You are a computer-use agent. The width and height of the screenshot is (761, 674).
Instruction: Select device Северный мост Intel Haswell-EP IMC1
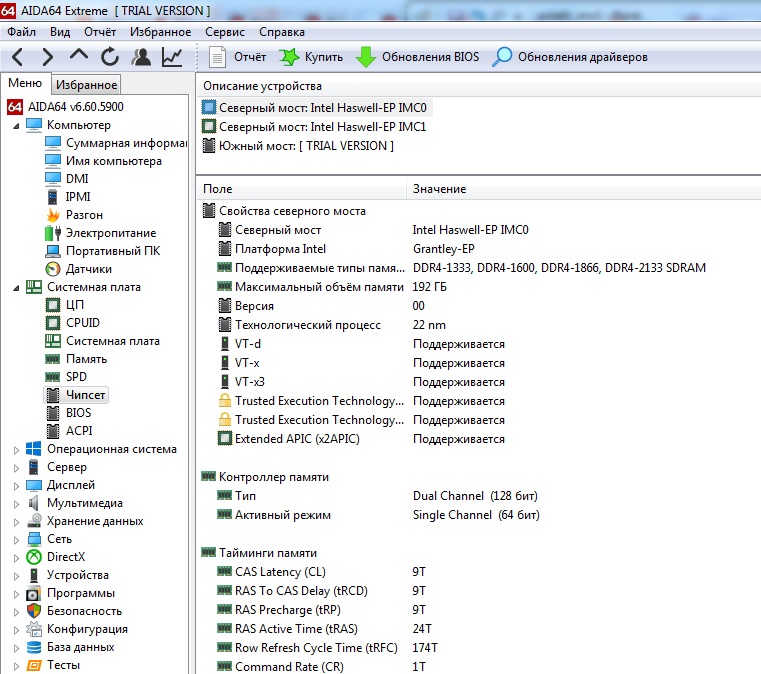click(x=314, y=127)
